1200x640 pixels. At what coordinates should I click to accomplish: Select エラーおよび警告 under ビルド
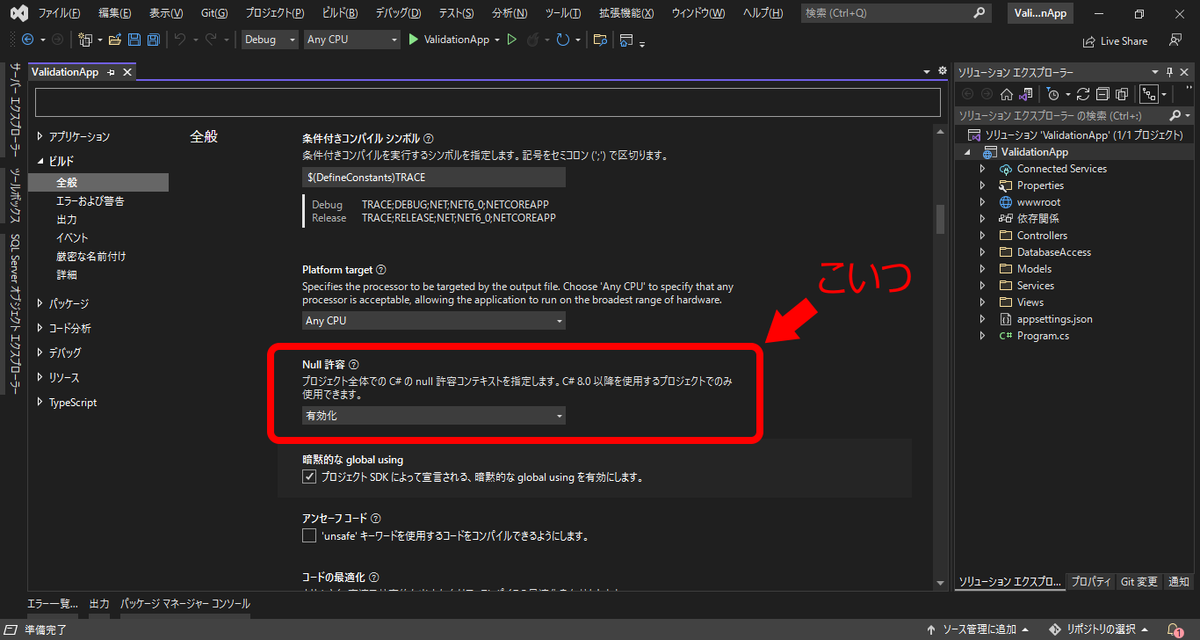[90, 201]
